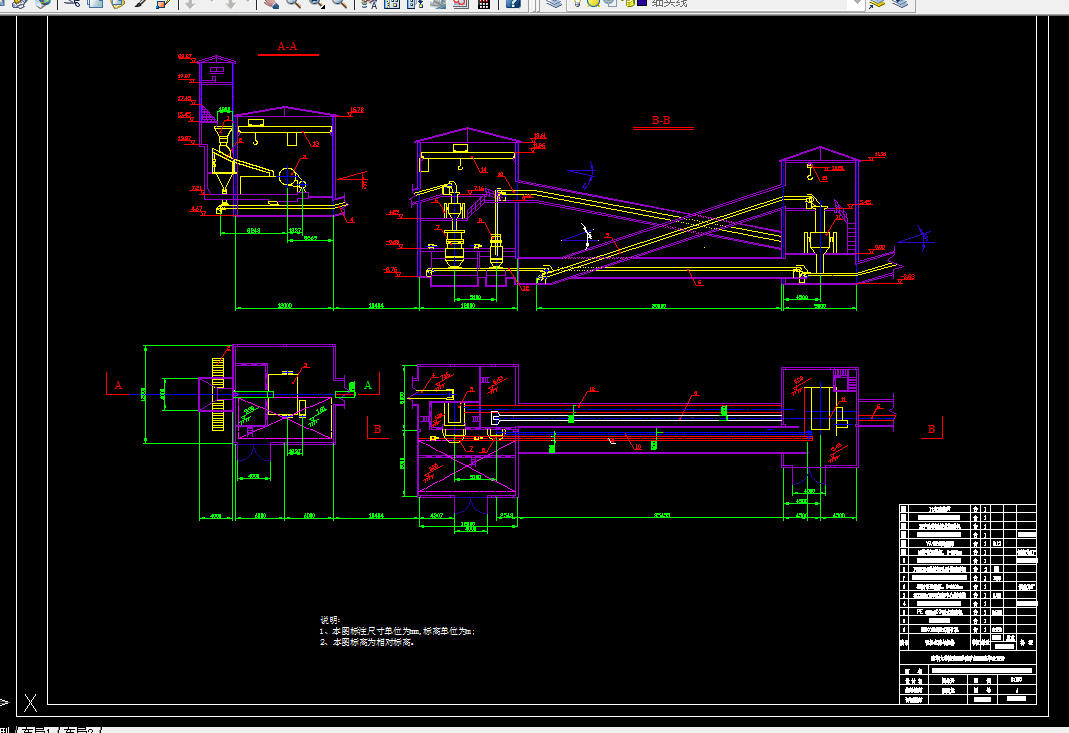
Task: Click the Paste clipboard icon
Action: [x=118, y=3]
